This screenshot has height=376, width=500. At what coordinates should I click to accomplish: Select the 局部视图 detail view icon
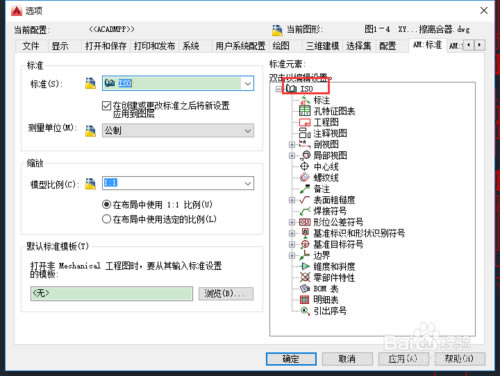[305, 155]
